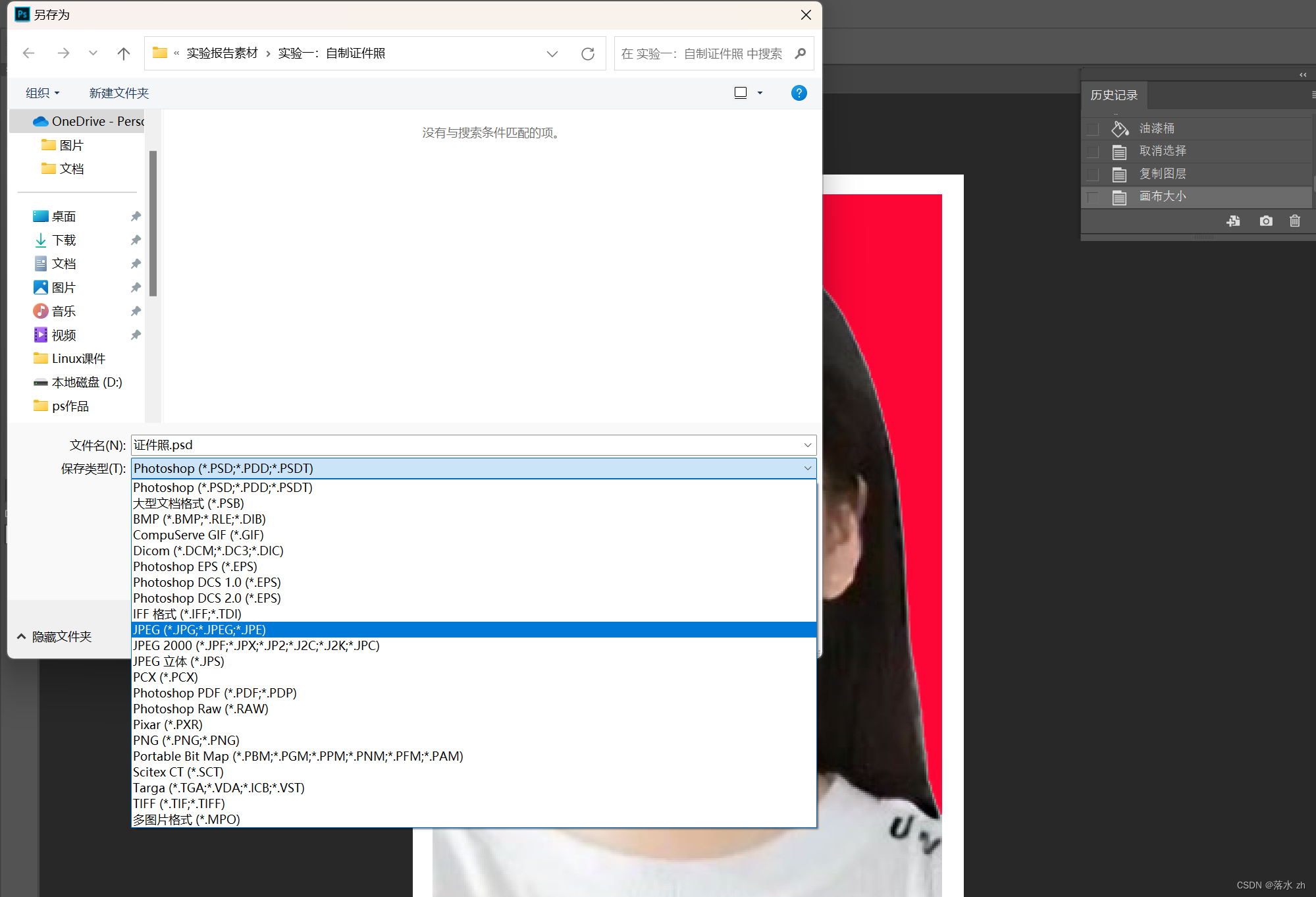Select JPEG (*.JPG;*.JPEG;*.JPE) format option
Screen dimensions: 1316x897
[x=199, y=630]
